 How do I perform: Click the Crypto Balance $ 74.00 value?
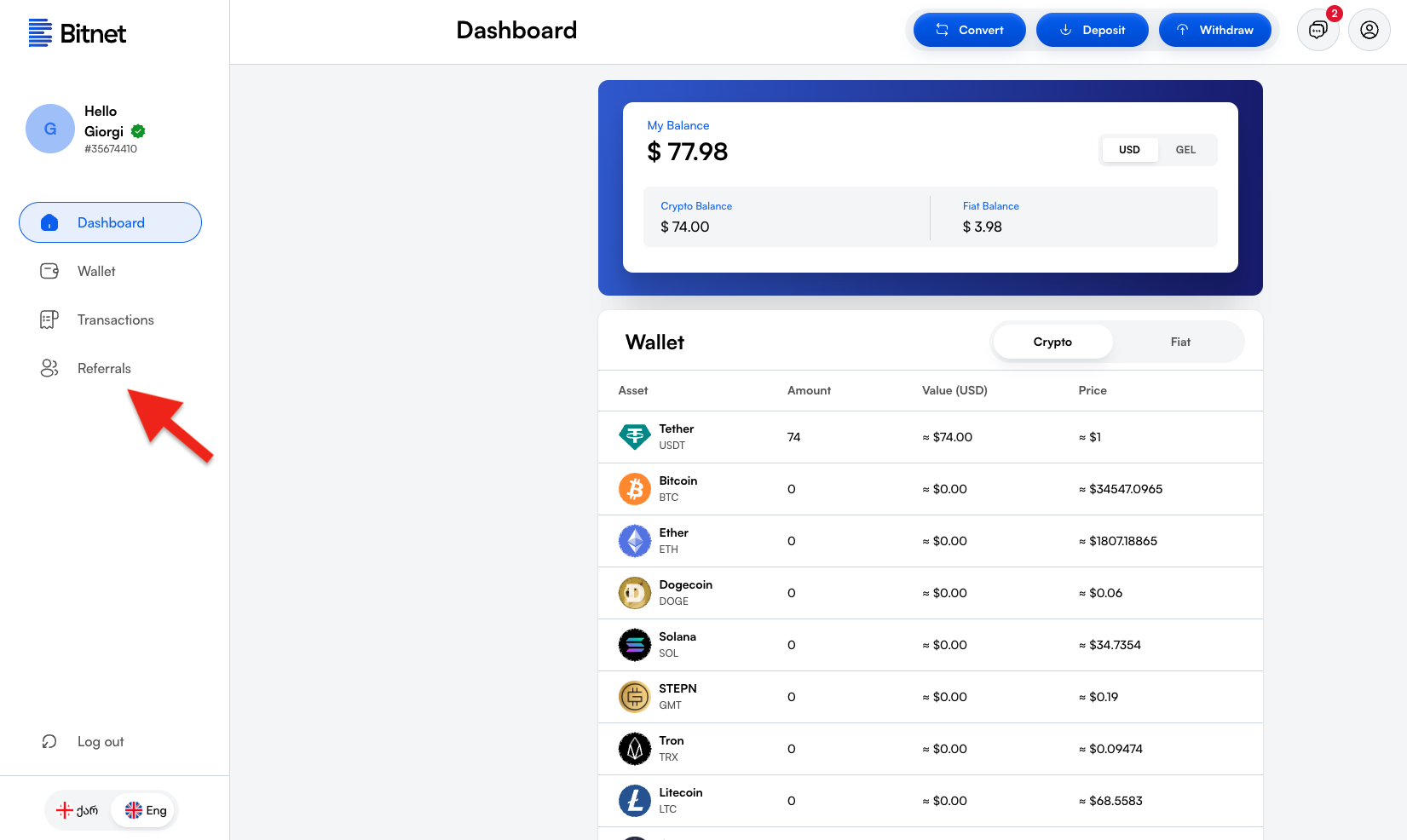point(685,227)
